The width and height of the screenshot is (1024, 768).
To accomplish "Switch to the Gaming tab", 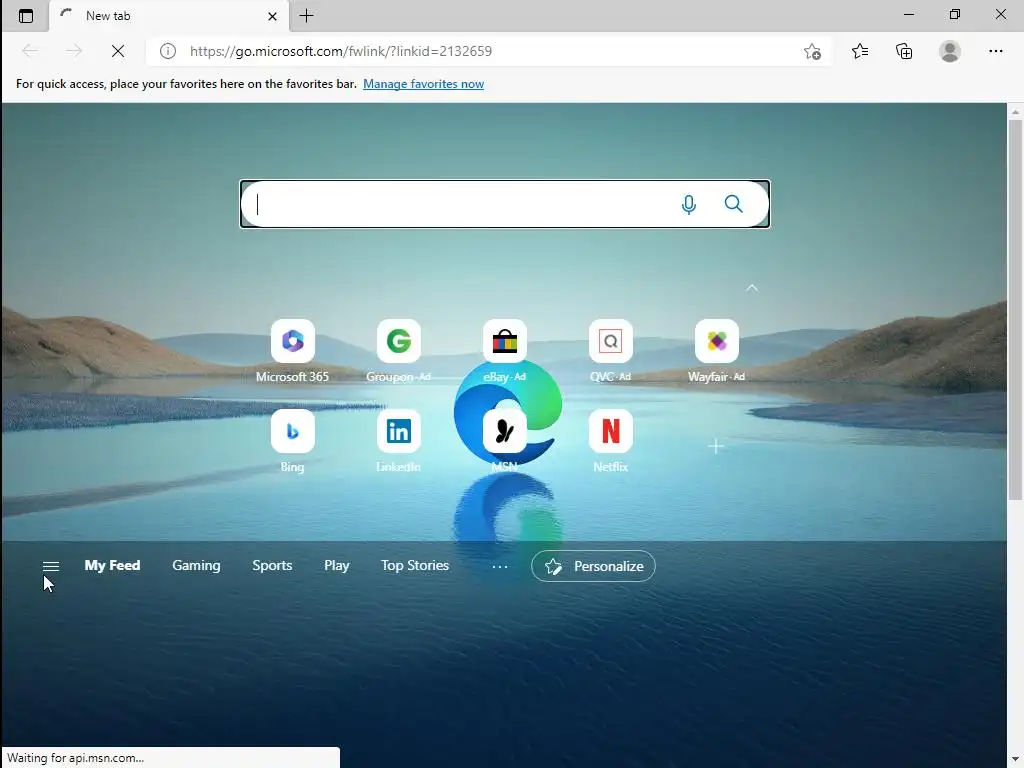I will click(x=196, y=566).
